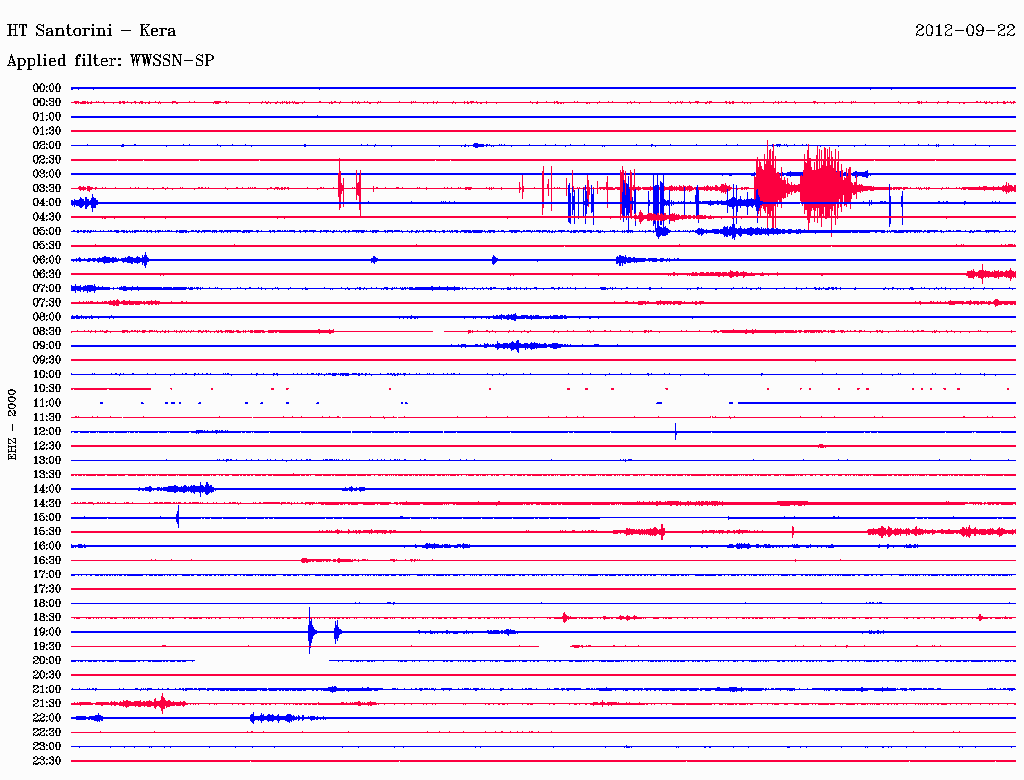Viewport: 1024px width, 780px height.
Task: Click the "04:30" time label
Action: point(47,217)
